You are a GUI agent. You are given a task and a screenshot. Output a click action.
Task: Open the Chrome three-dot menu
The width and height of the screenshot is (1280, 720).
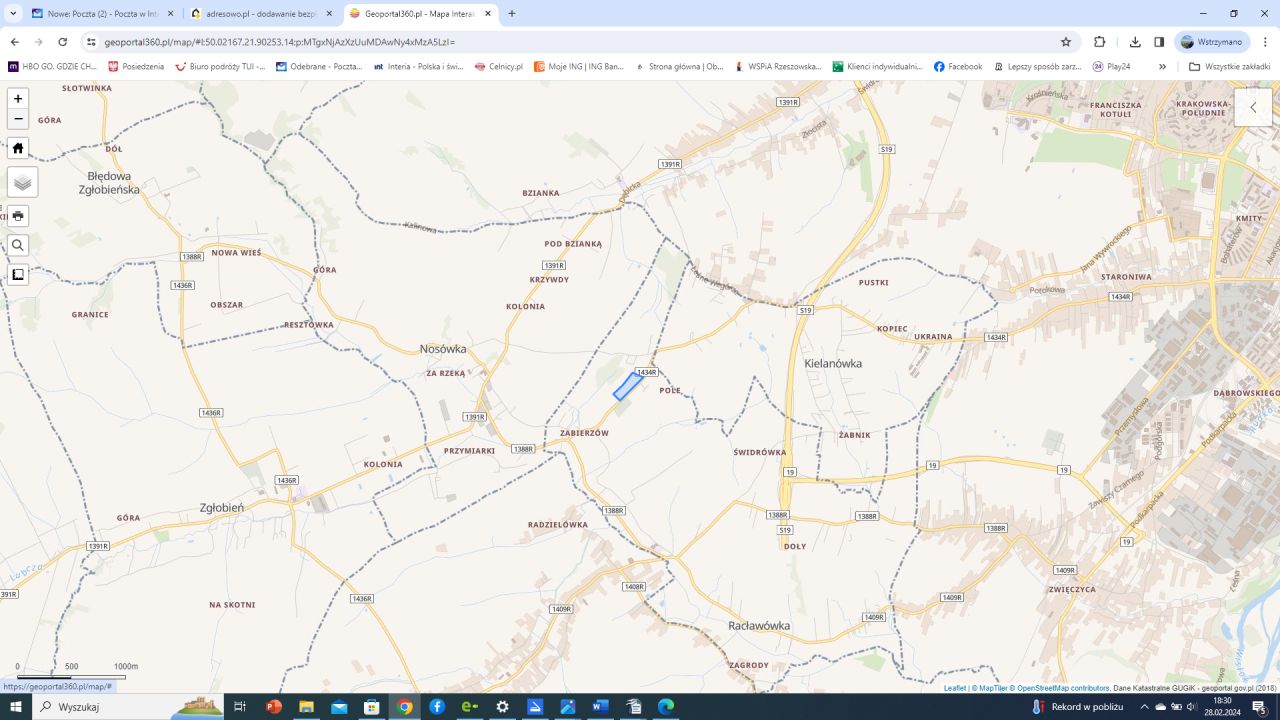pyautogui.click(x=1265, y=42)
